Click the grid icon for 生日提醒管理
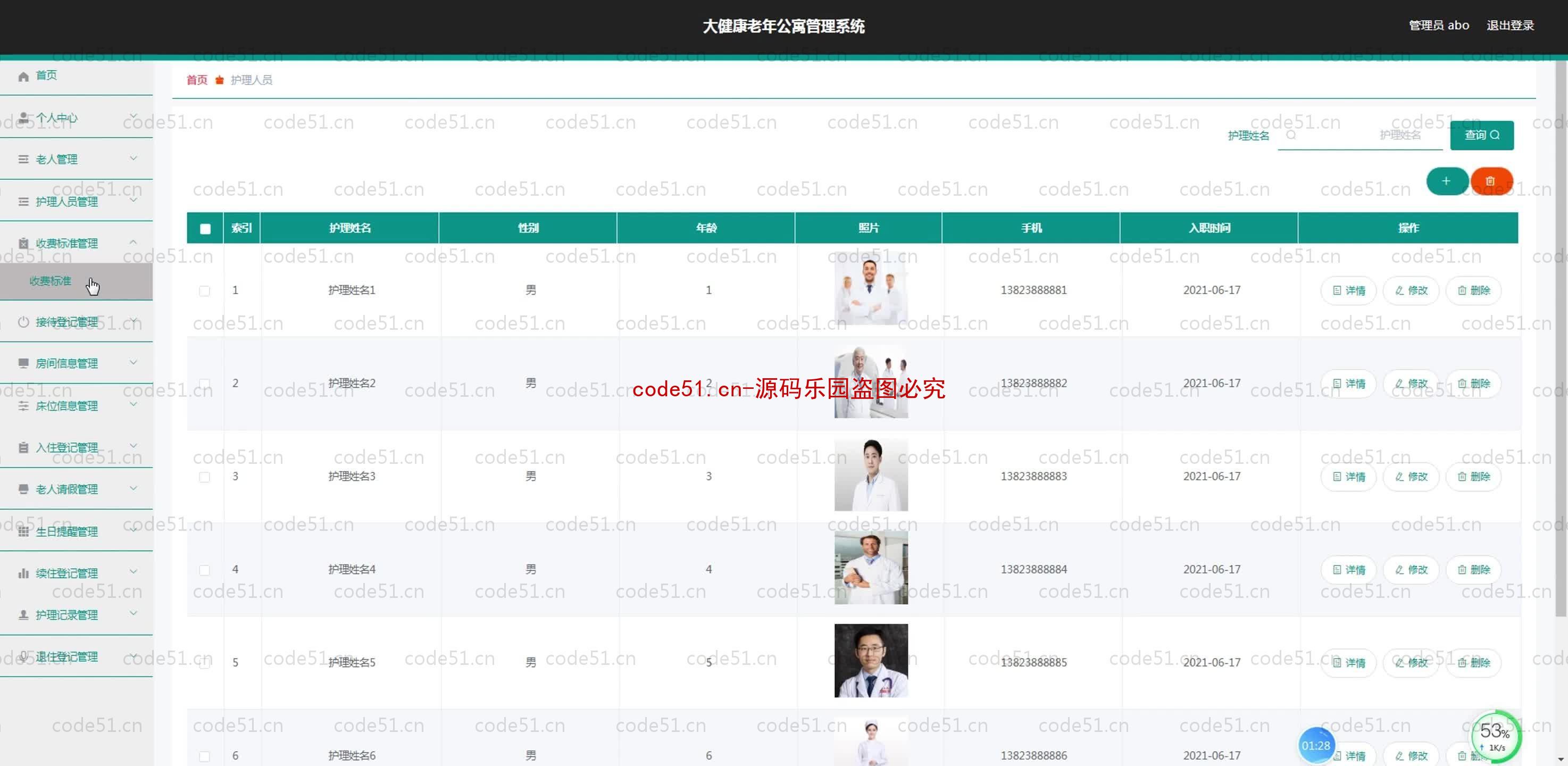The image size is (1568, 766). [x=23, y=531]
